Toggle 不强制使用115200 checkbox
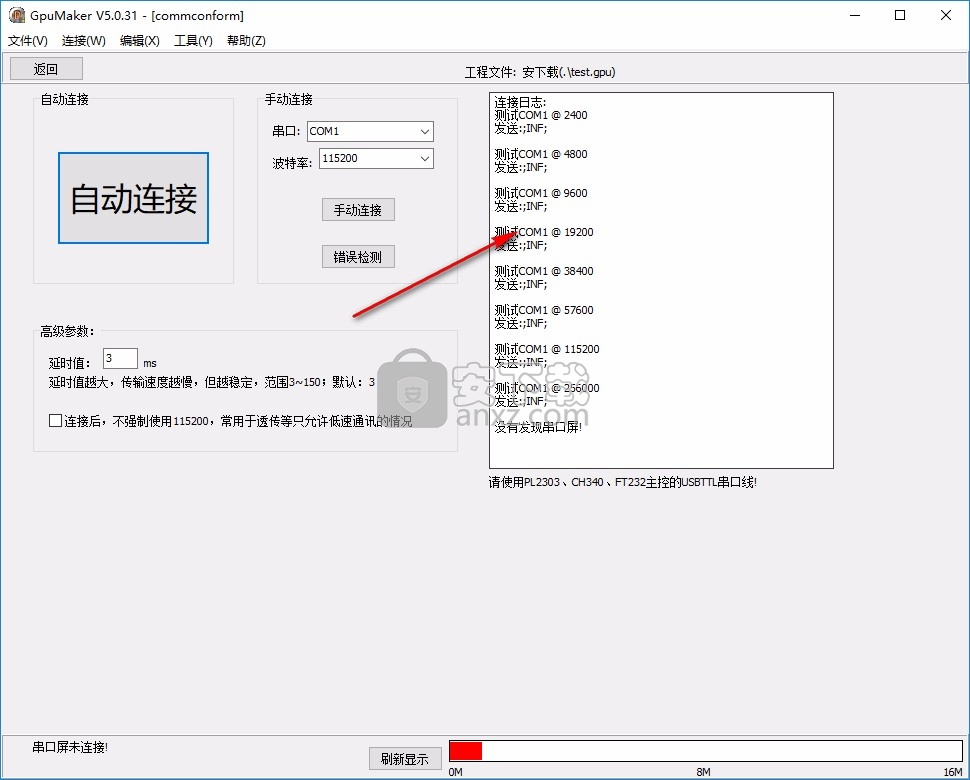Image resolution: width=970 pixels, height=780 pixels. 55,421
